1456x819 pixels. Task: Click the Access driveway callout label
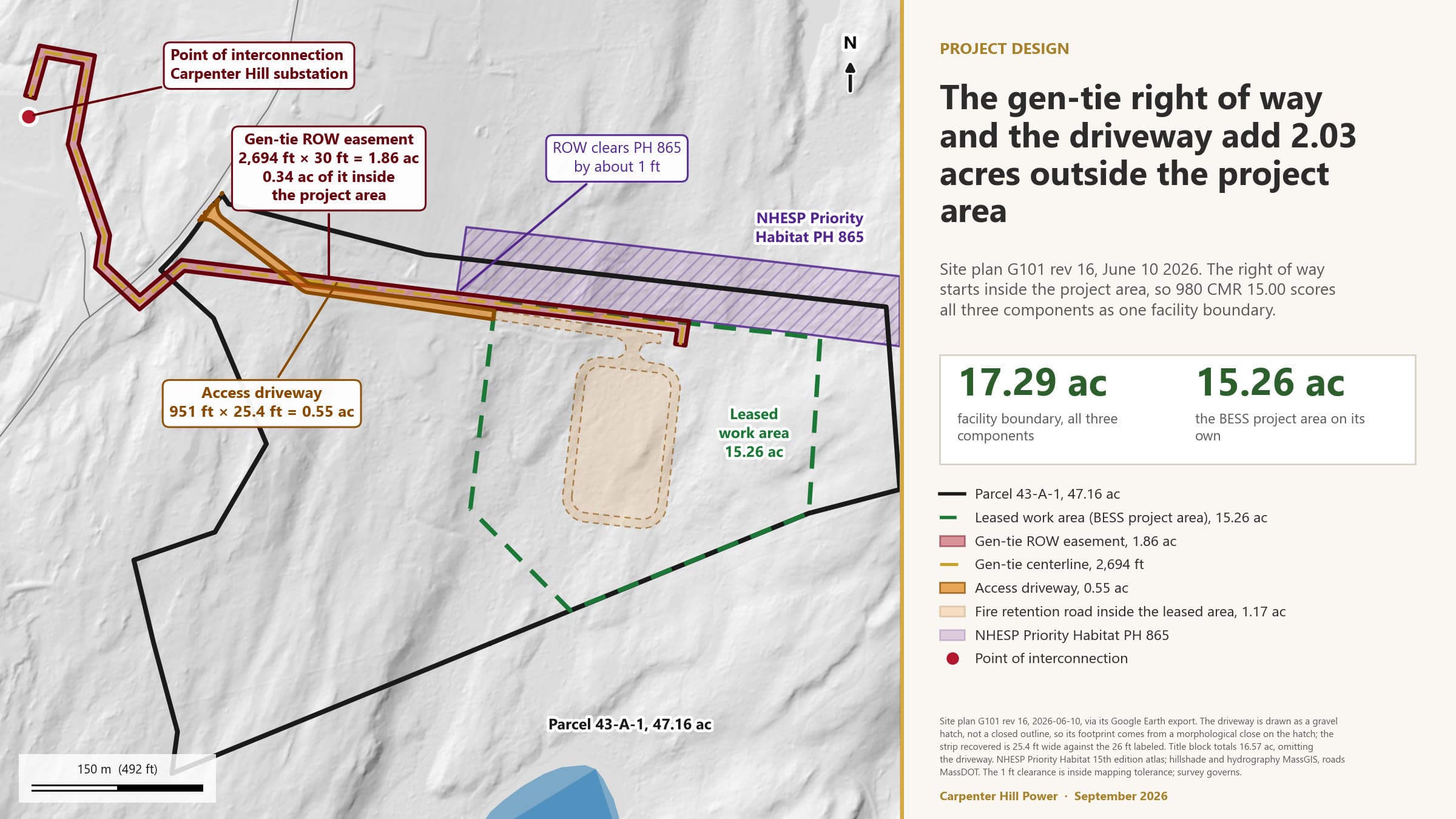[261, 403]
